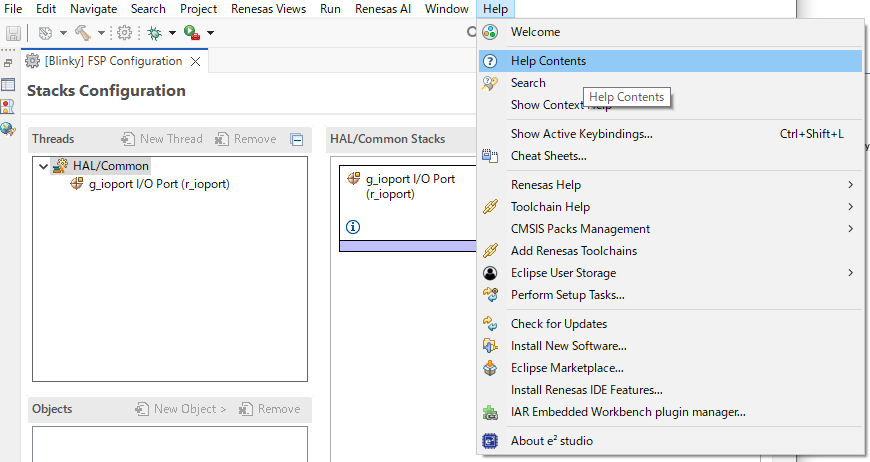Screen dimensions: 870x462
Task: Select the [Blinky] FSP Configuration tab
Action: (x=114, y=61)
